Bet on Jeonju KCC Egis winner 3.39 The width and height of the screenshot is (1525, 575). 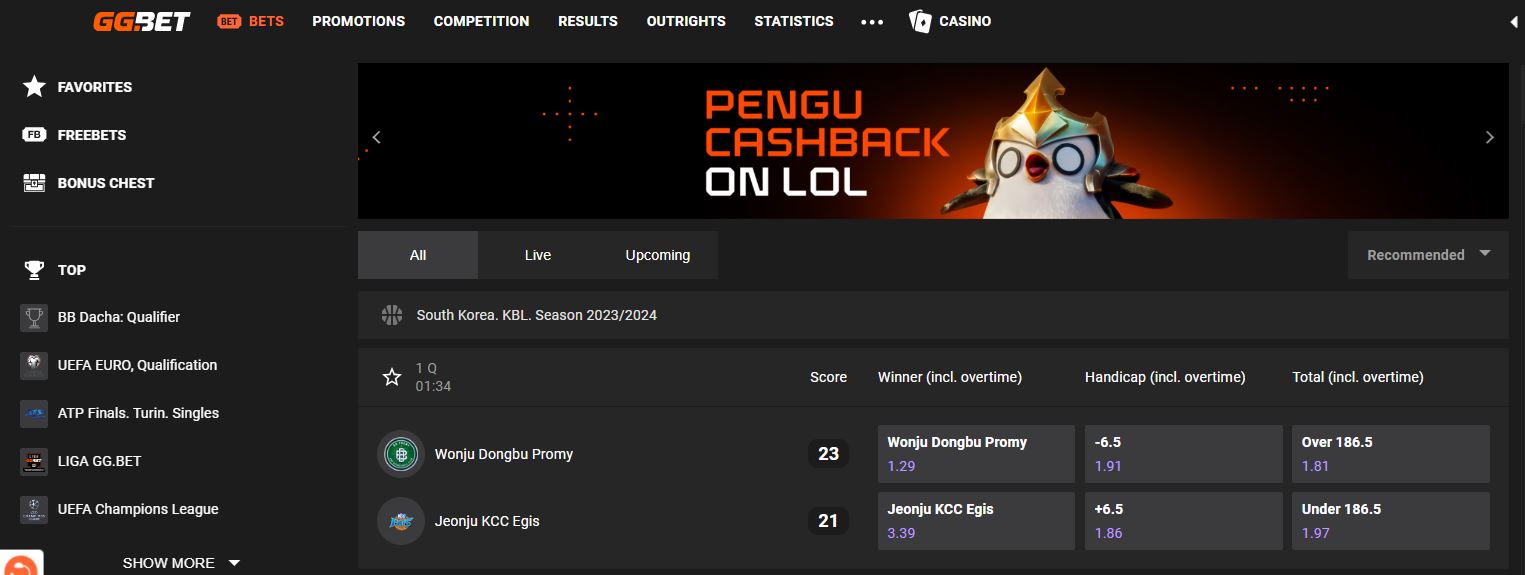click(x=975, y=521)
